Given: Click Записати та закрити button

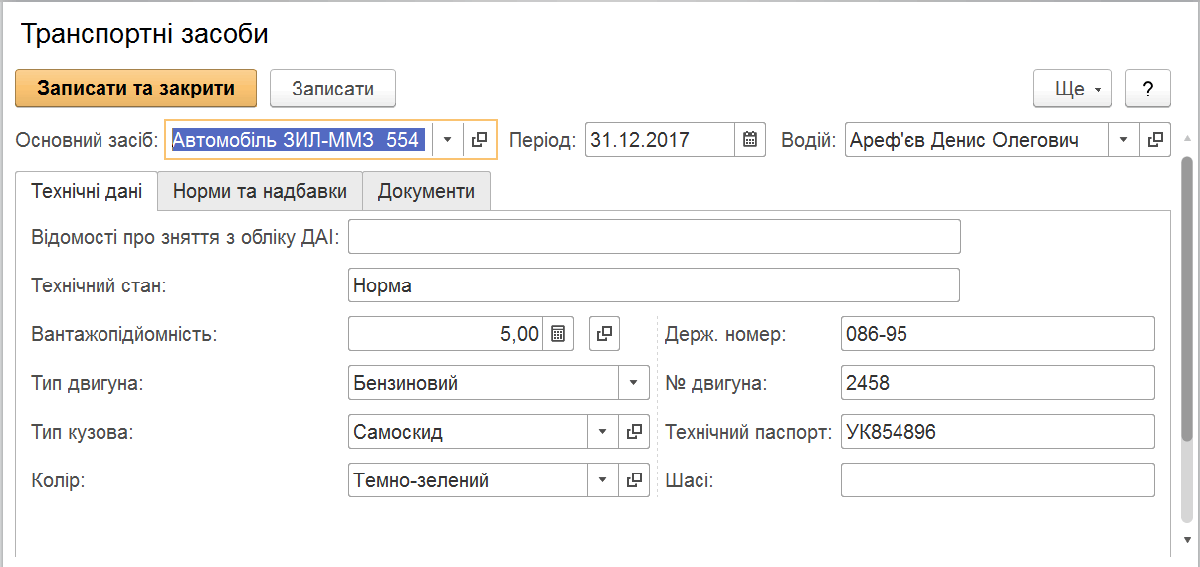Looking at the screenshot, I should [x=136, y=88].
